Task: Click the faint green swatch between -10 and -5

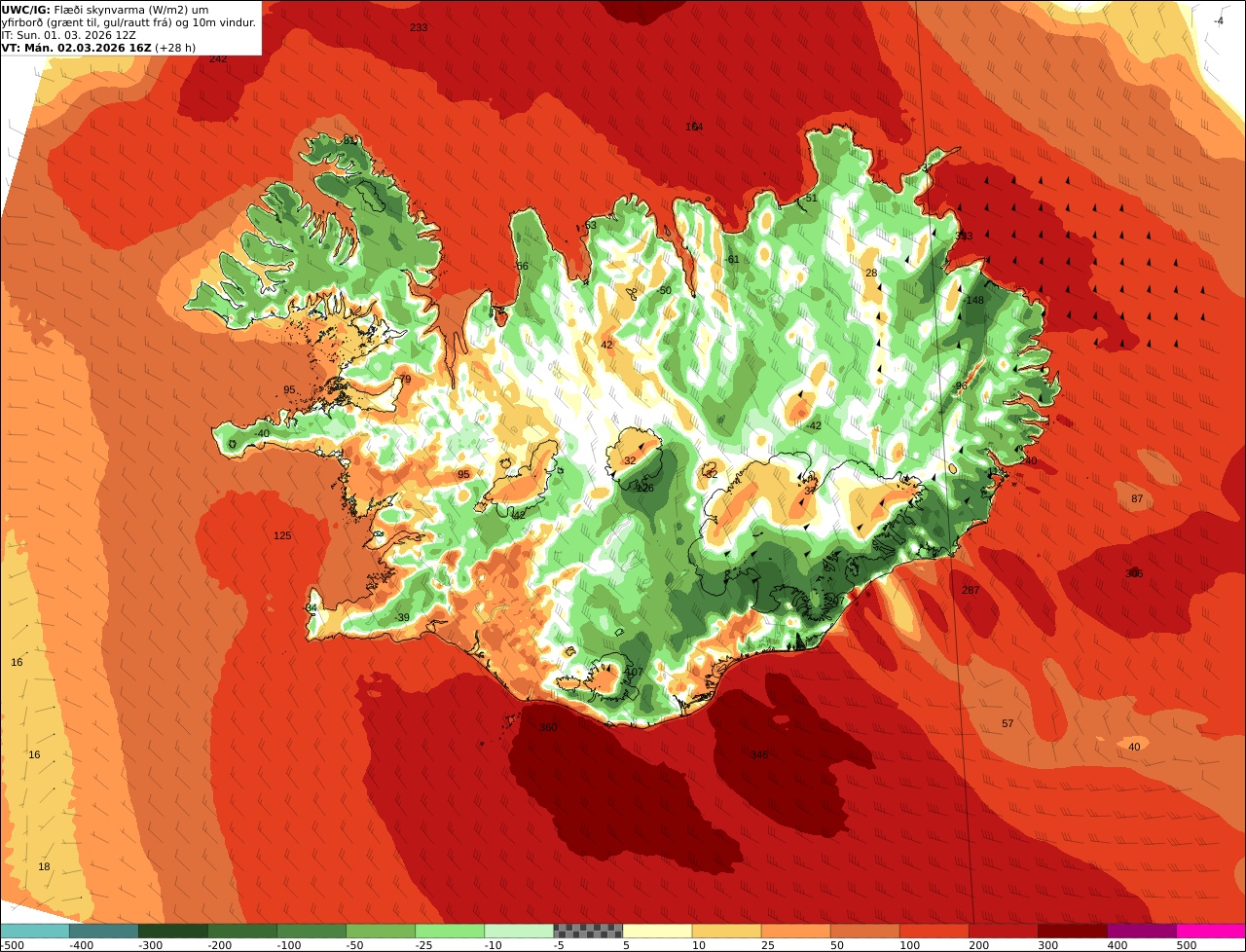Action: [518, 930]
